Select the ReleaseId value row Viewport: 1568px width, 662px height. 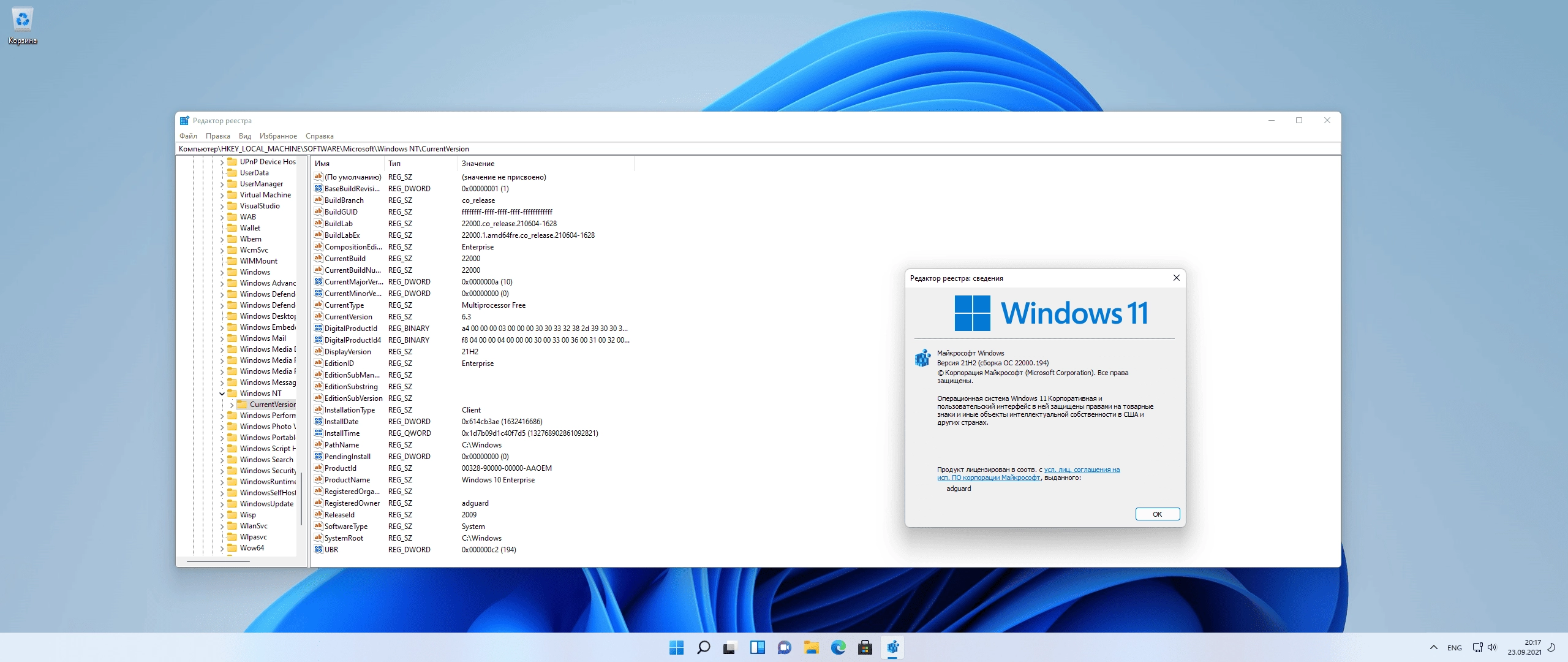[x=472, y=515]
